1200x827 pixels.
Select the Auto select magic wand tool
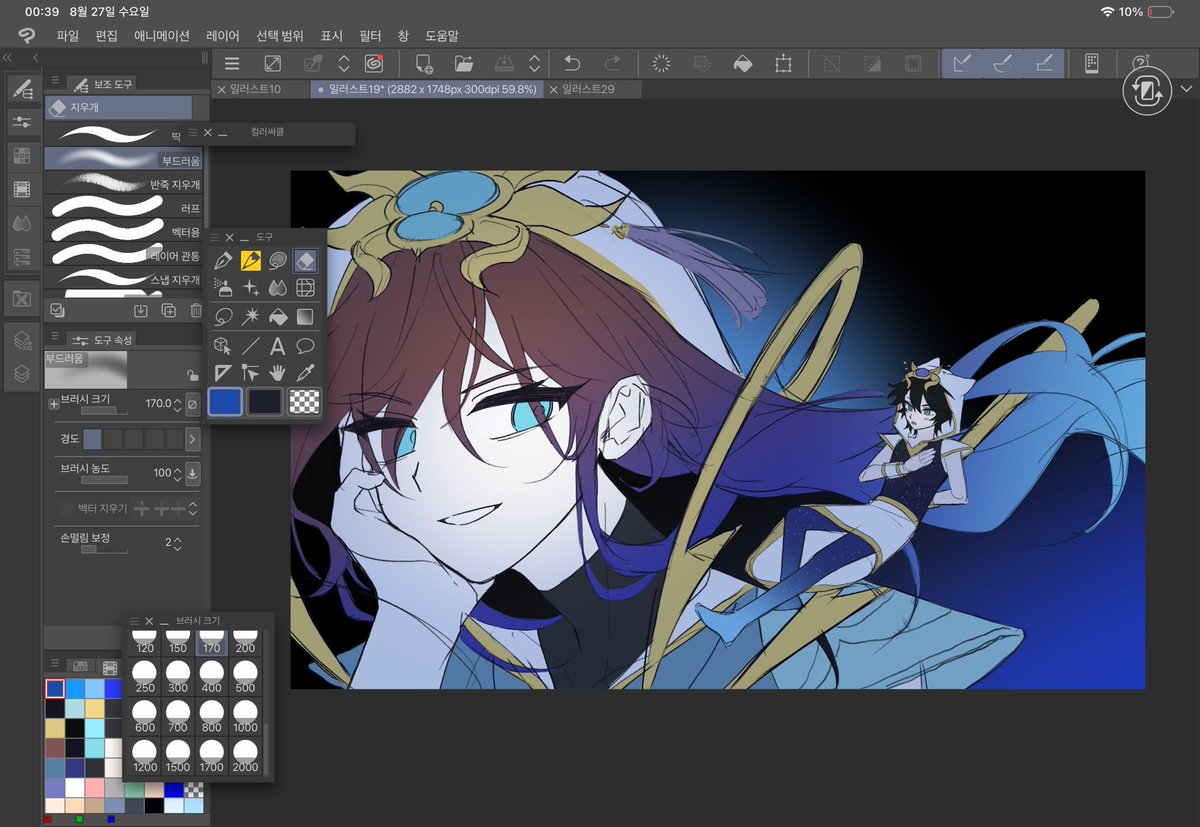click(251, 317)
